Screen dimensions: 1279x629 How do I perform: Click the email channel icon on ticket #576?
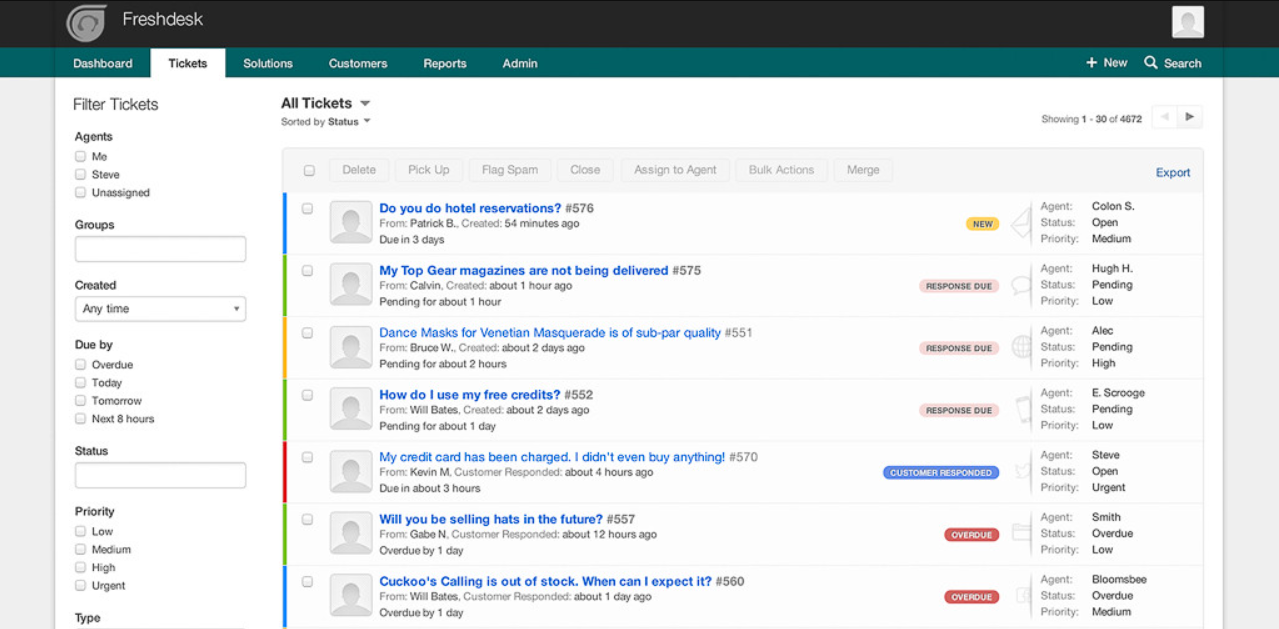point(1021,222)
